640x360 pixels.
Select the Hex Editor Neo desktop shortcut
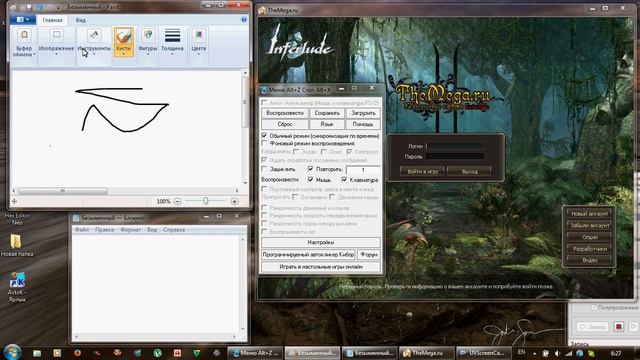coord(17,219)
